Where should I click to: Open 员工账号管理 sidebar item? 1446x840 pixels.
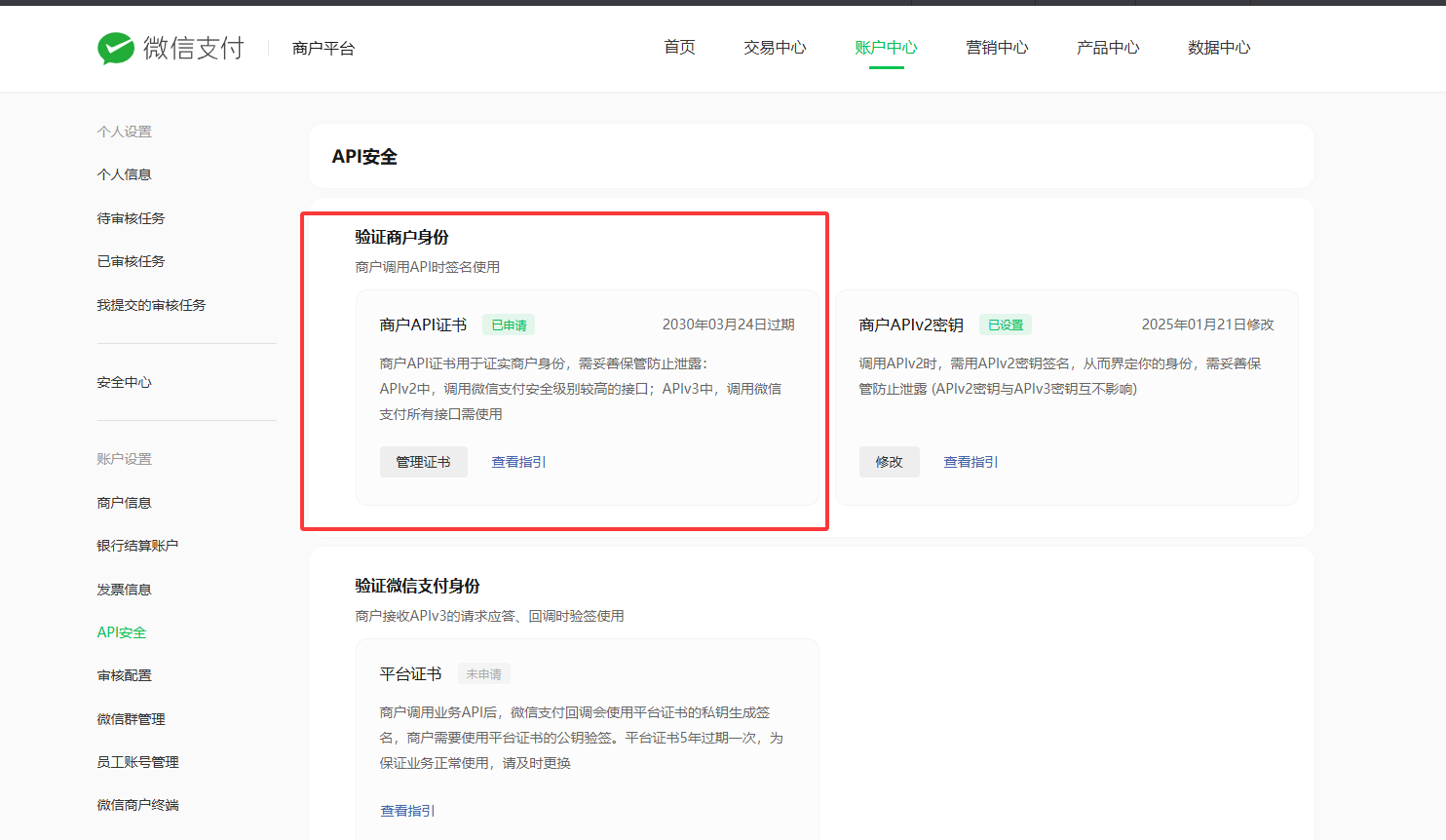(137, 762)
